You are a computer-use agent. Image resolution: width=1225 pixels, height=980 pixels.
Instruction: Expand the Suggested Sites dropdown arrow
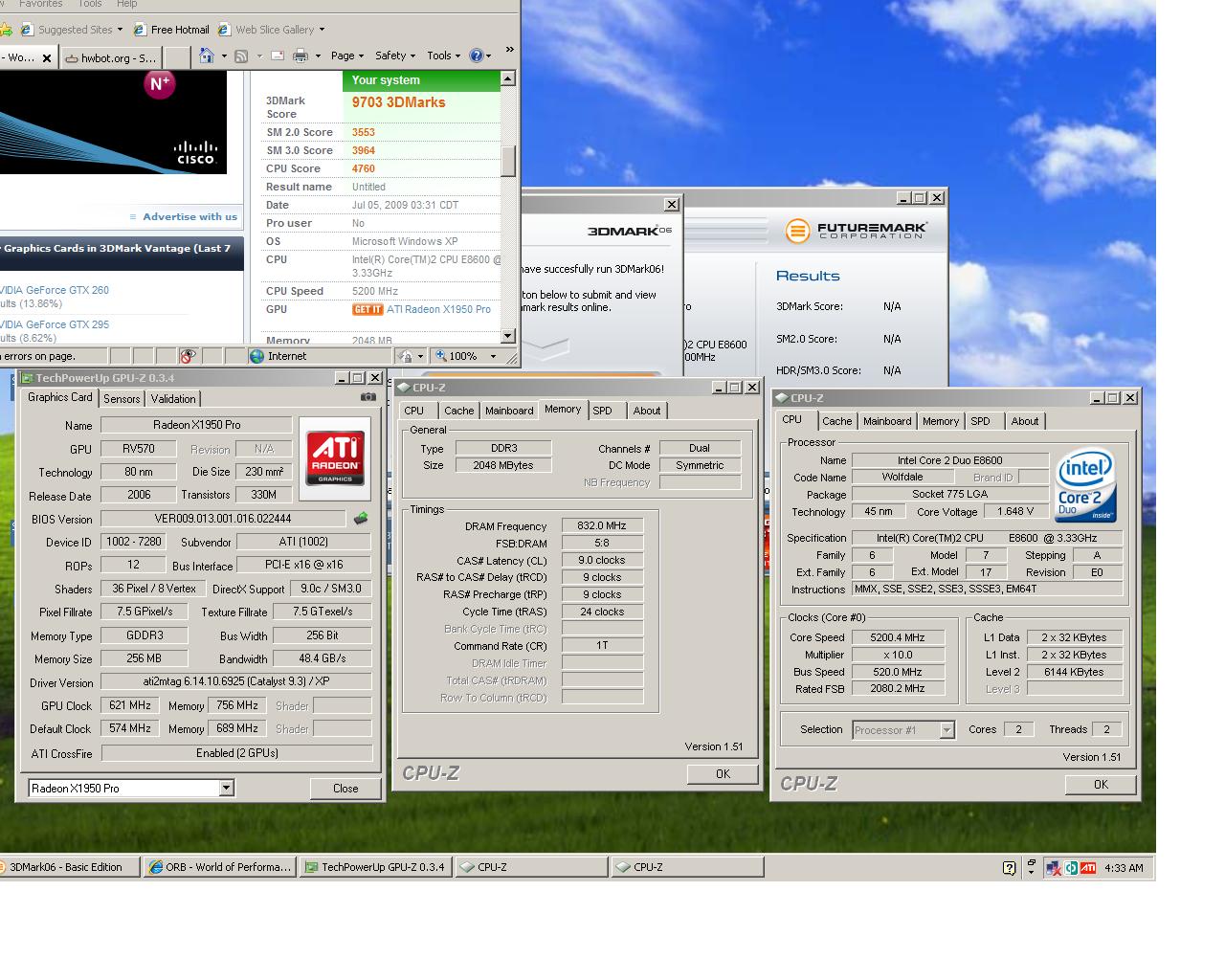[119, 31]
